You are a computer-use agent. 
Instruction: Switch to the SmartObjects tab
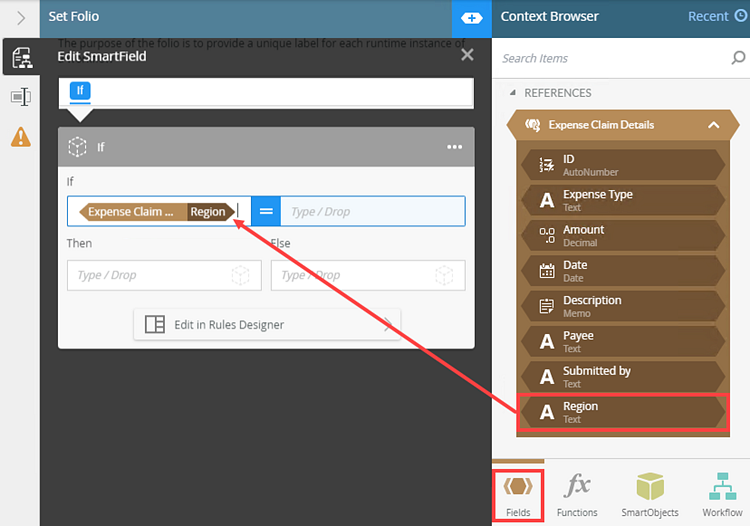pyautogui.click(x=650, y=495)
